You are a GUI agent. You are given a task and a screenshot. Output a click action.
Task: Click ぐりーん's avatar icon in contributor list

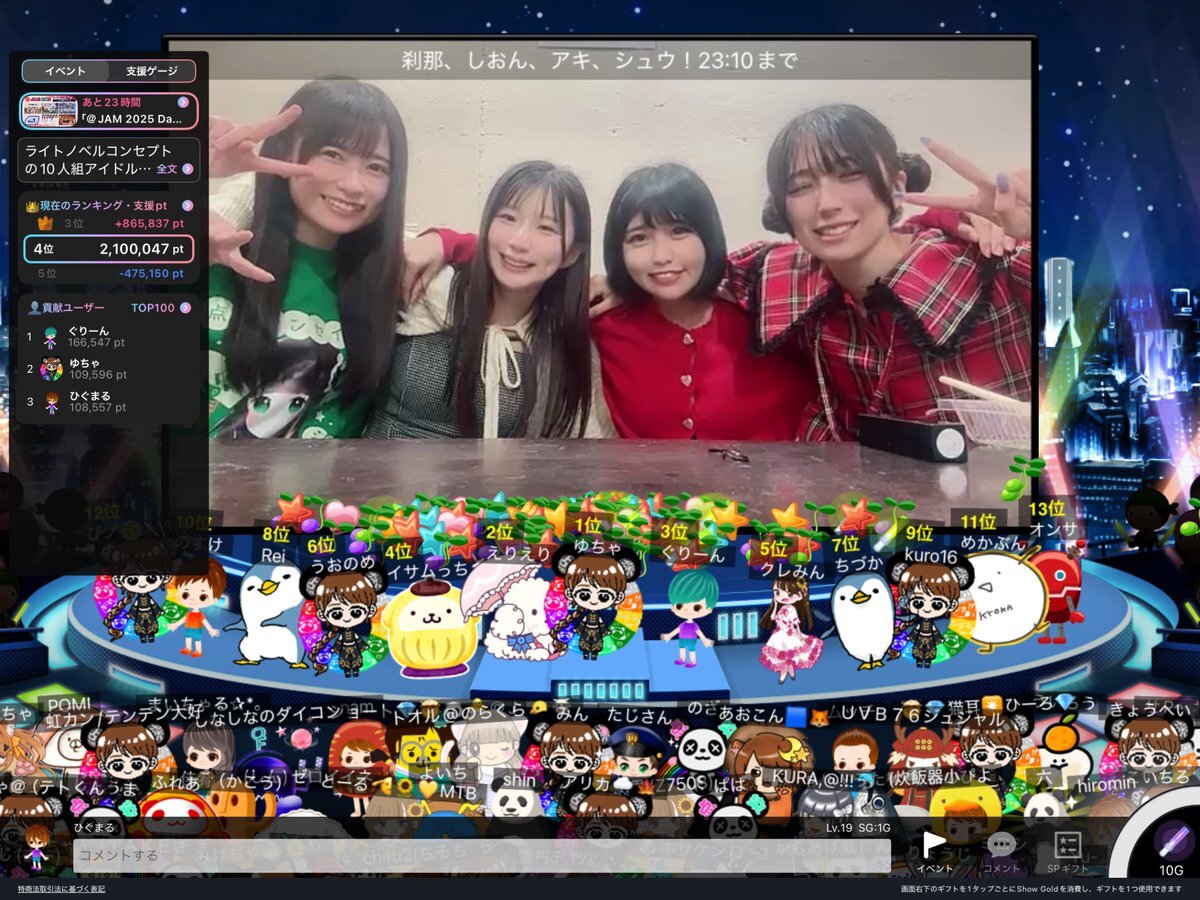pos(51,338)
